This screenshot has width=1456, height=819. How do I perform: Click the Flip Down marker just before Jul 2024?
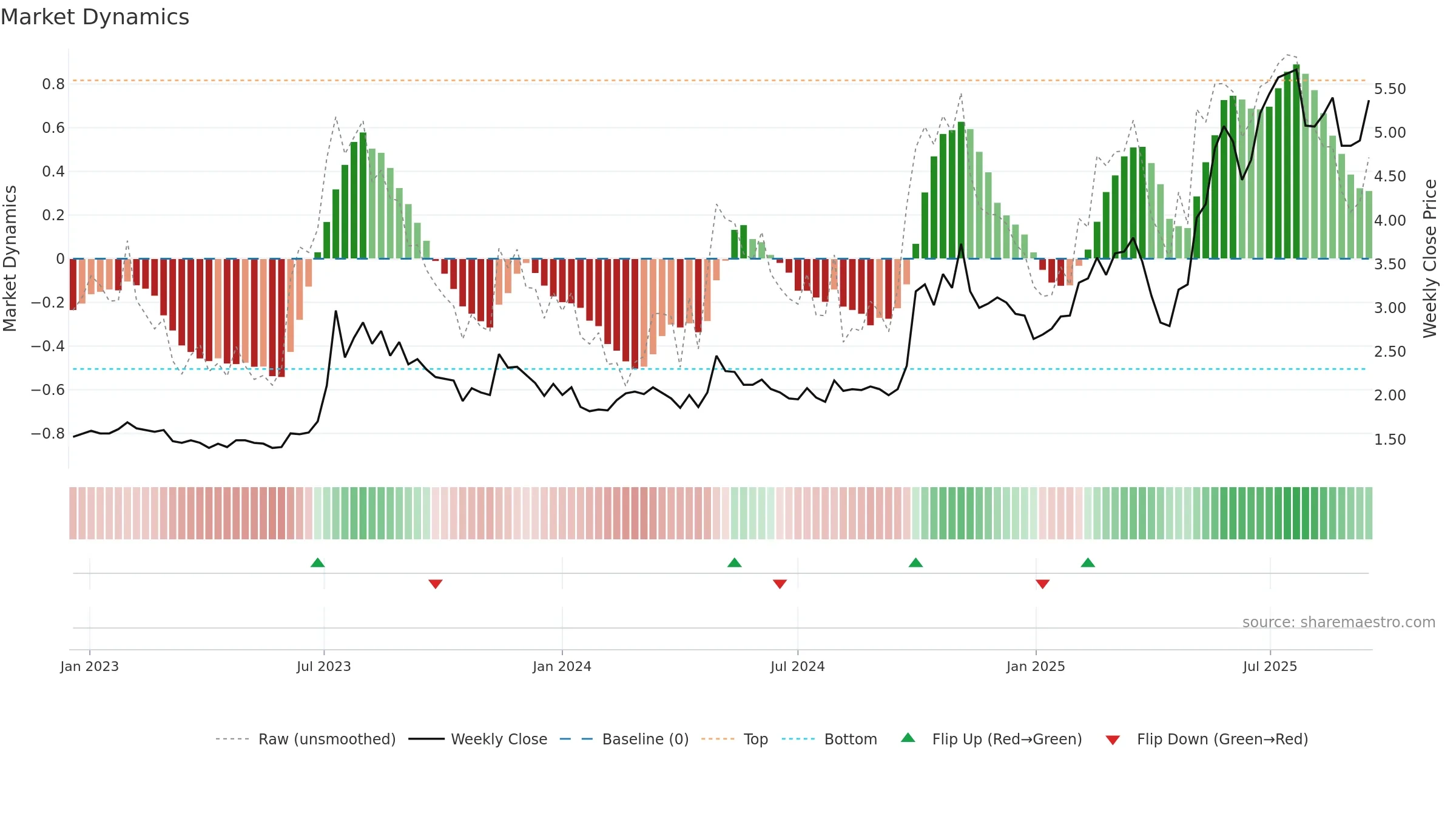point(780,584)
